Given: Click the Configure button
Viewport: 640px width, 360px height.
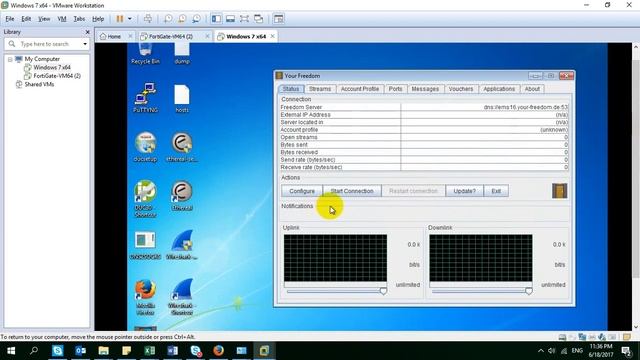Looking at the screenshot, I should coord(302,191).
